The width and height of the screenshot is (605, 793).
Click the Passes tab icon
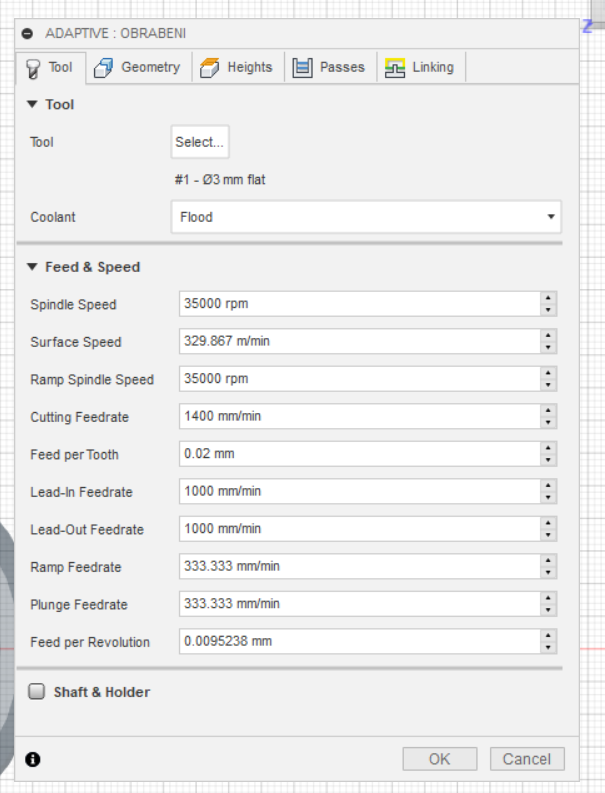tap(302, 68)
